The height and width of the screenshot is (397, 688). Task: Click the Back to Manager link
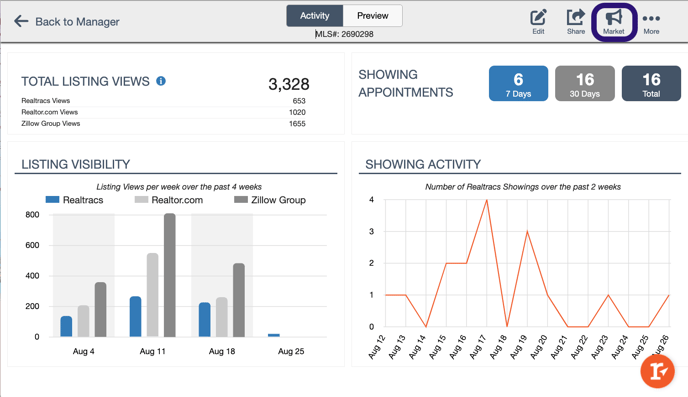click(77, 21)
